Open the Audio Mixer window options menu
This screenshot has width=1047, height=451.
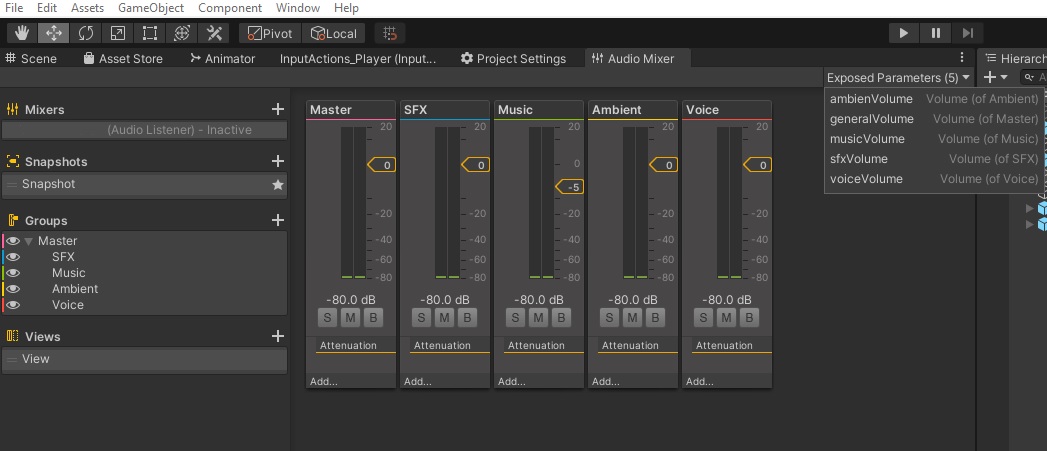tap(962, 57)
